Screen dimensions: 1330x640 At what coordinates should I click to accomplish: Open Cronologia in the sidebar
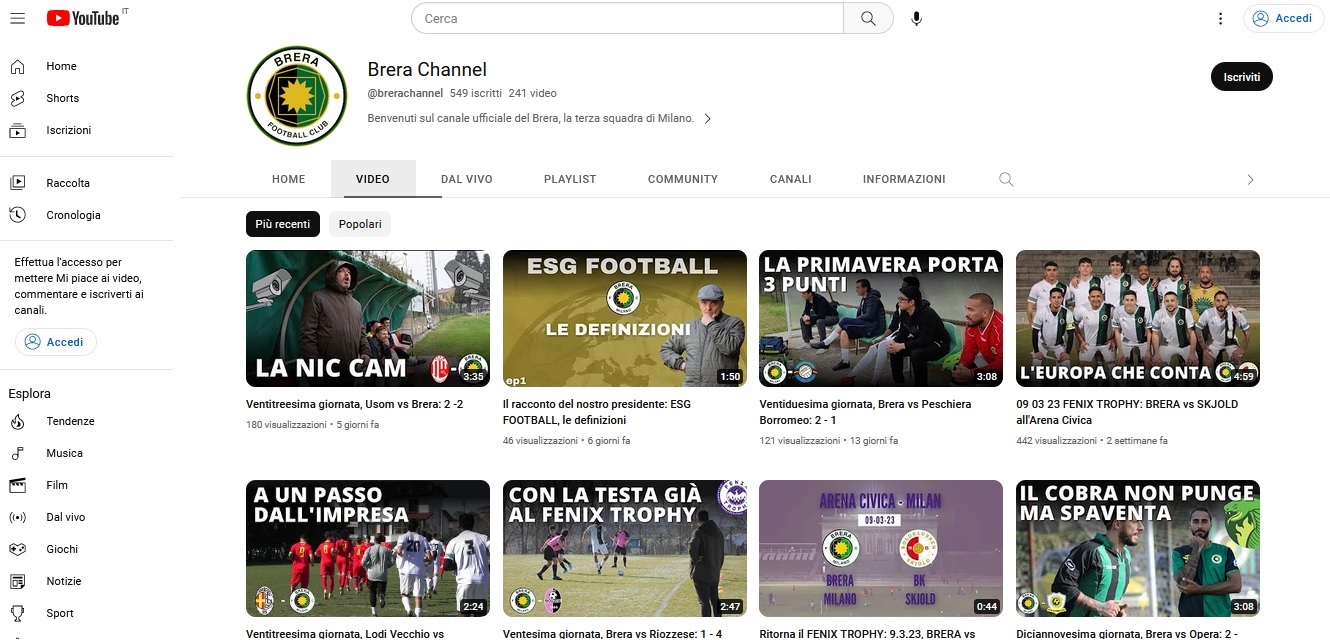[73, 215]
